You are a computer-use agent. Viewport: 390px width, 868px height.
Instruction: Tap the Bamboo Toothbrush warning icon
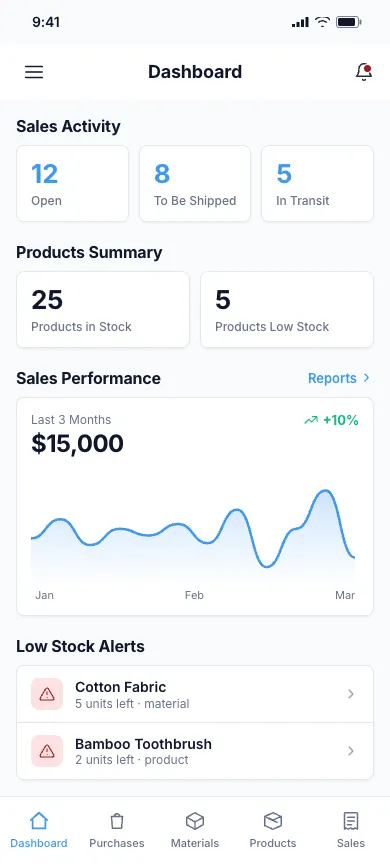tap(47, 751)
